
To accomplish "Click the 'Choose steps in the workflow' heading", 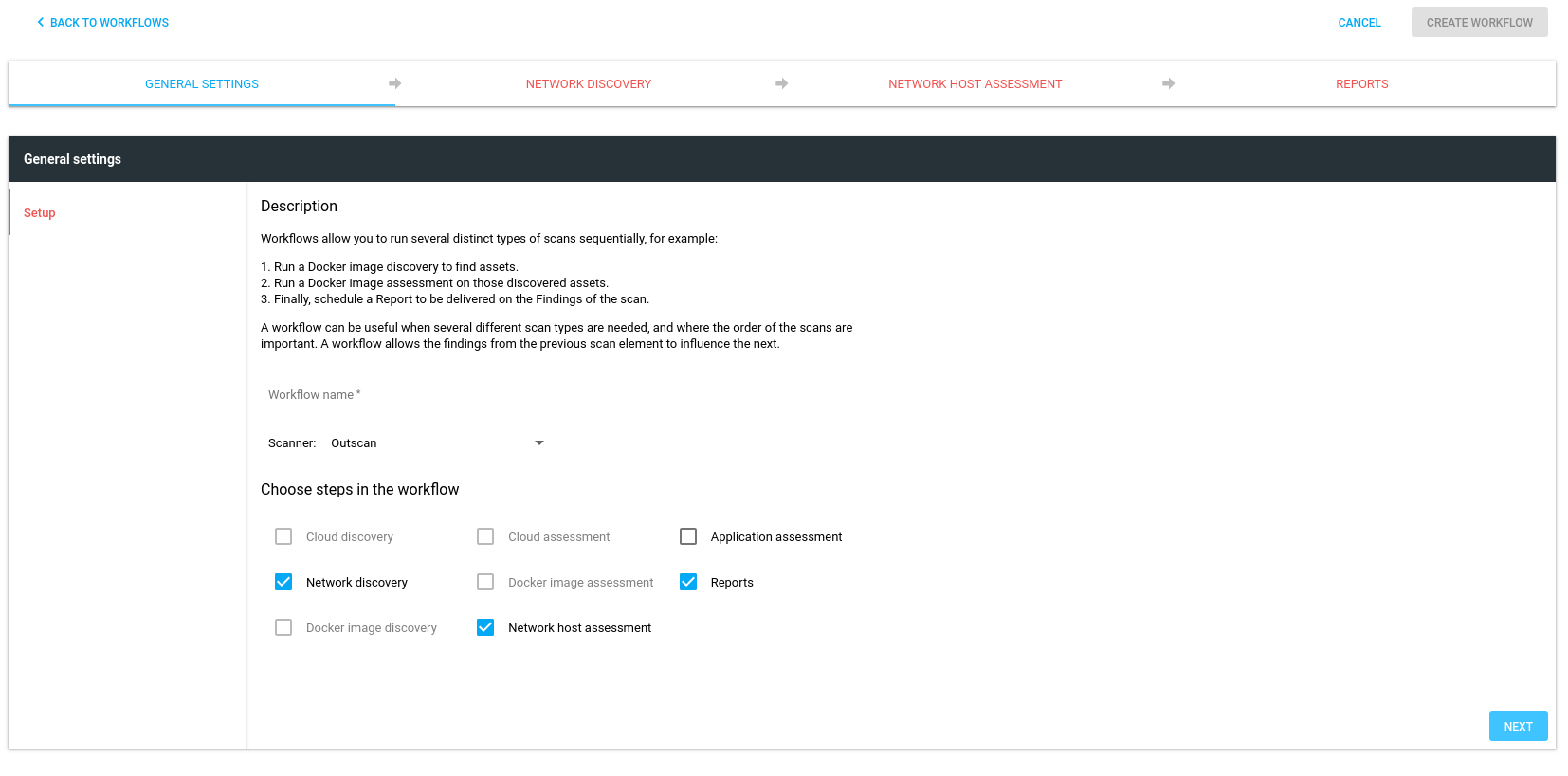I will [x=359, y=489].
